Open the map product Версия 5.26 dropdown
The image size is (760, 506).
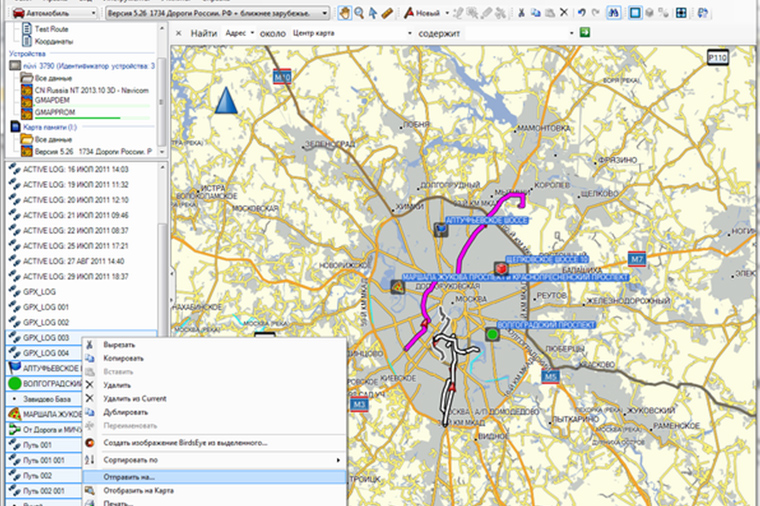[218, 13]
